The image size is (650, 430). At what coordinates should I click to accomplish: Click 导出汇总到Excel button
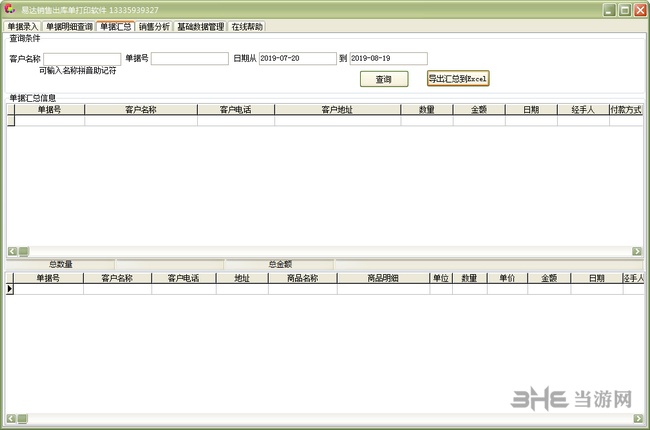coord(458,78)
